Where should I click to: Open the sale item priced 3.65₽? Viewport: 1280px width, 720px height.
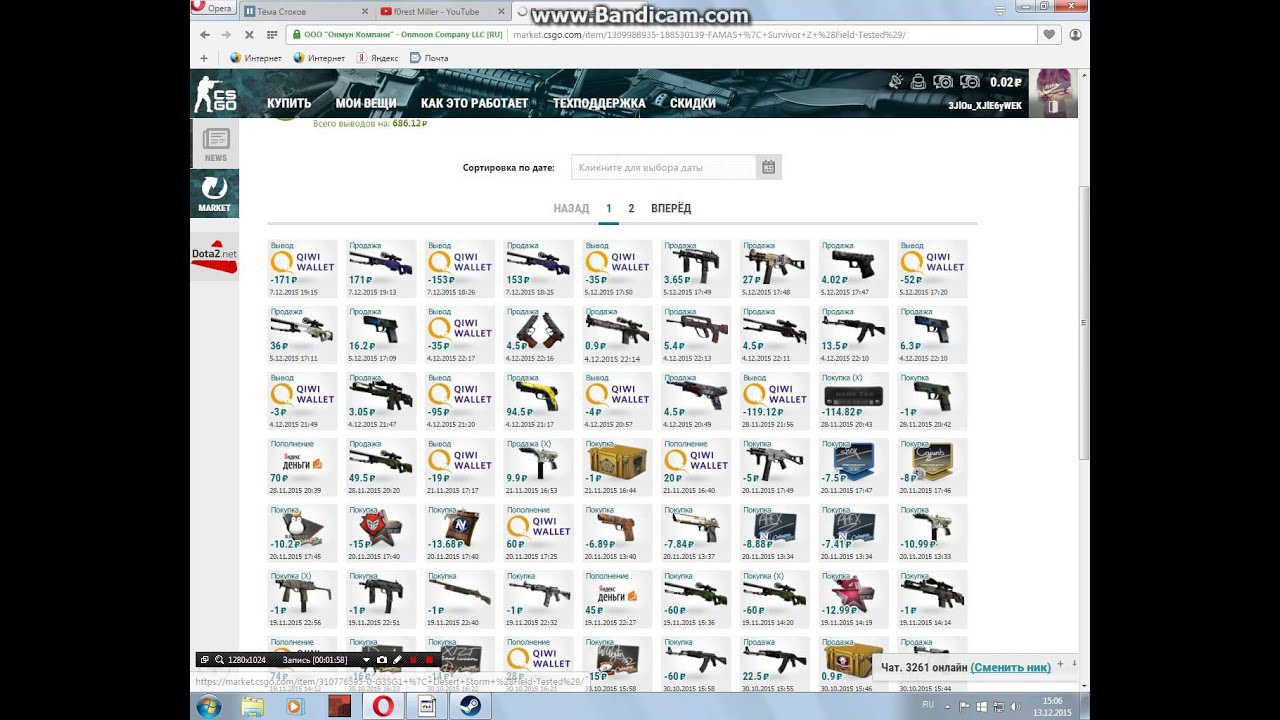(x=697, y=269)
